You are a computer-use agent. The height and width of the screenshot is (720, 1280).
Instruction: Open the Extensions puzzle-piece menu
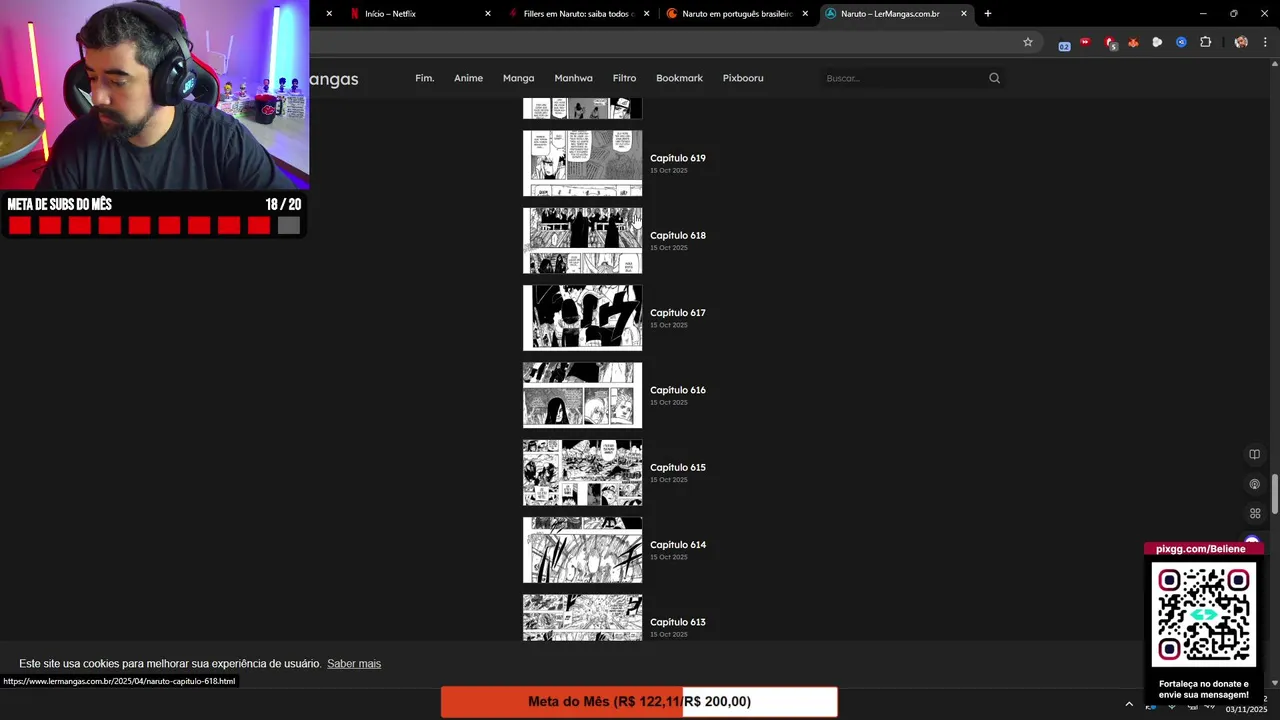tap(1205, 42)
